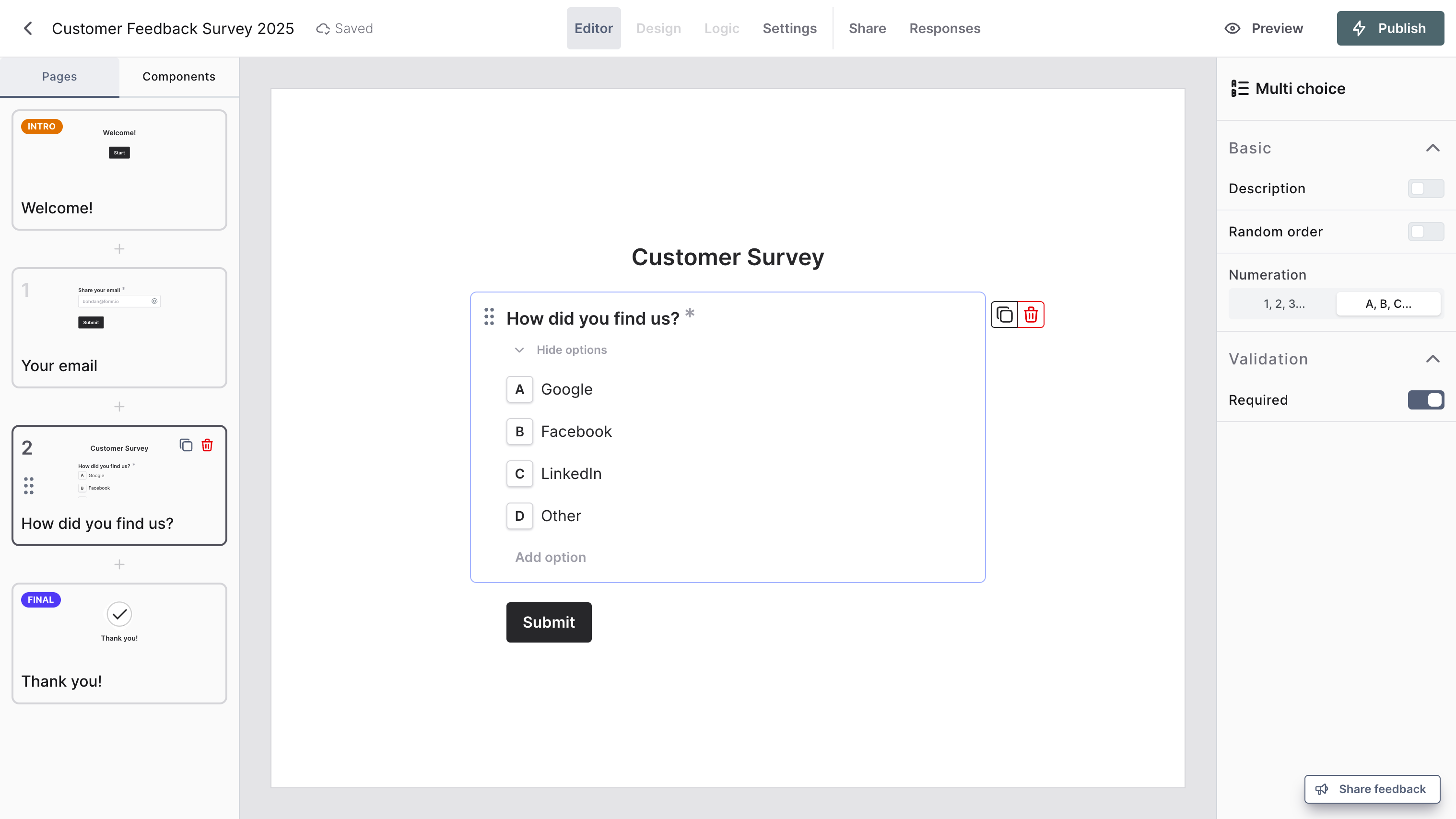Delete page 2 via sidebar trash icon

coord(208,445)
